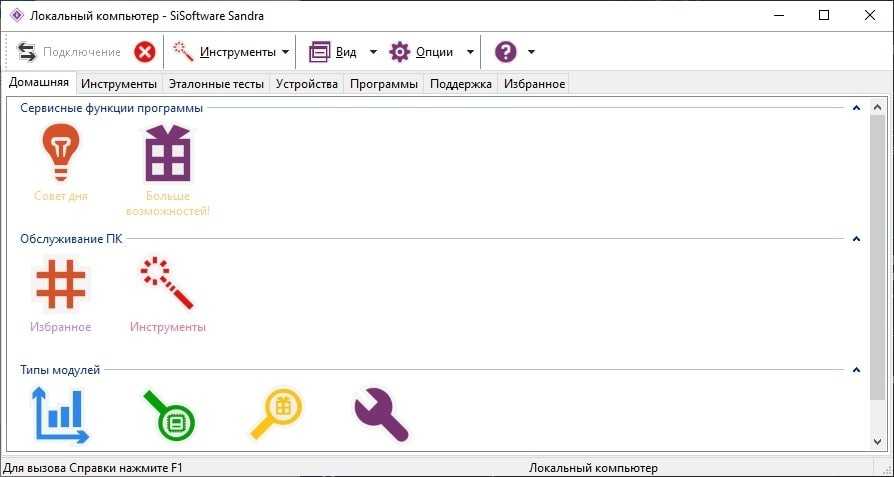Click the Инструменты toolbar text button
894x477 pixels.
tap(238, 52)
